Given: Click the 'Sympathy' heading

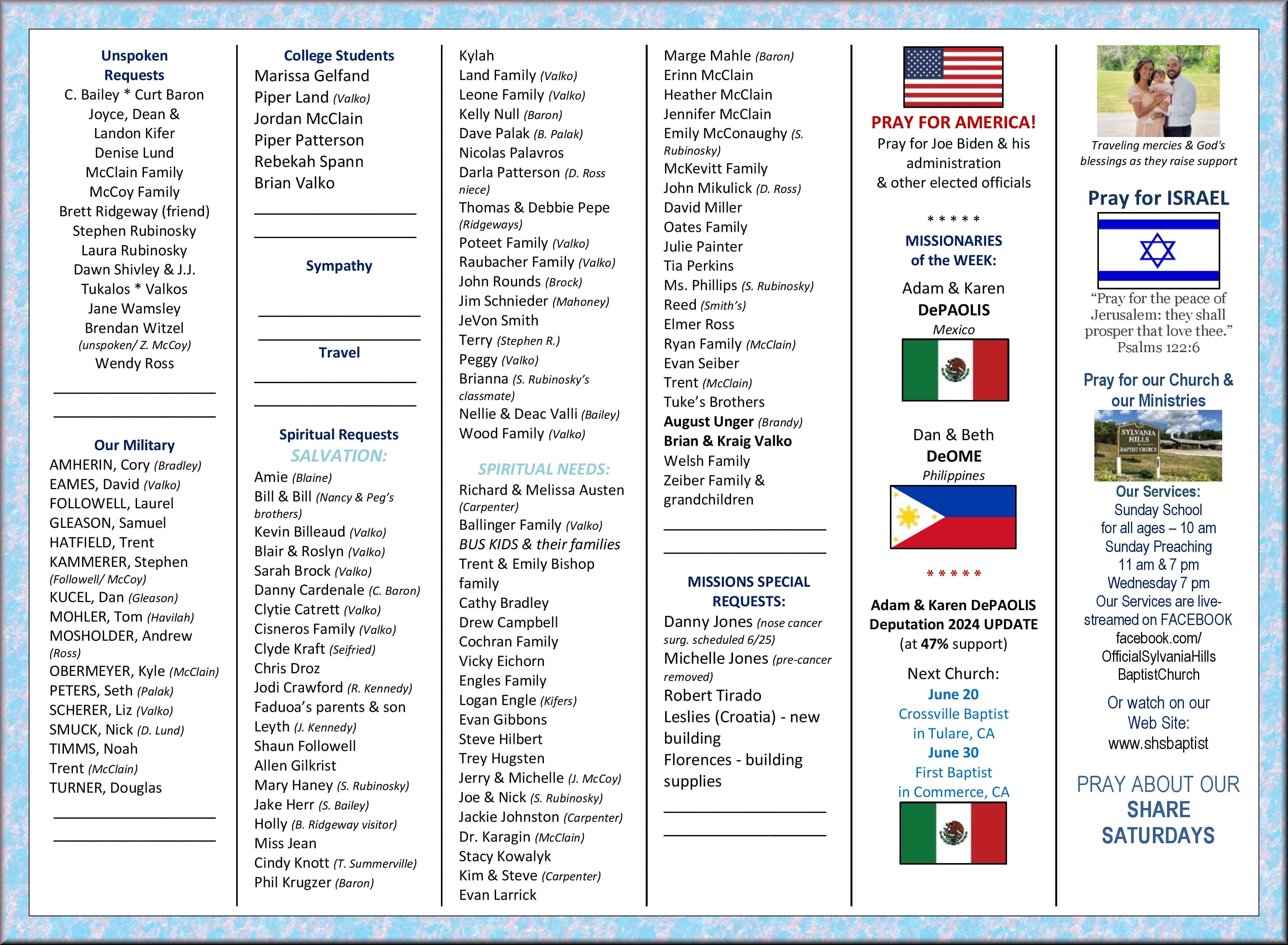Looking at the screenshot, I should click(339, 266).
